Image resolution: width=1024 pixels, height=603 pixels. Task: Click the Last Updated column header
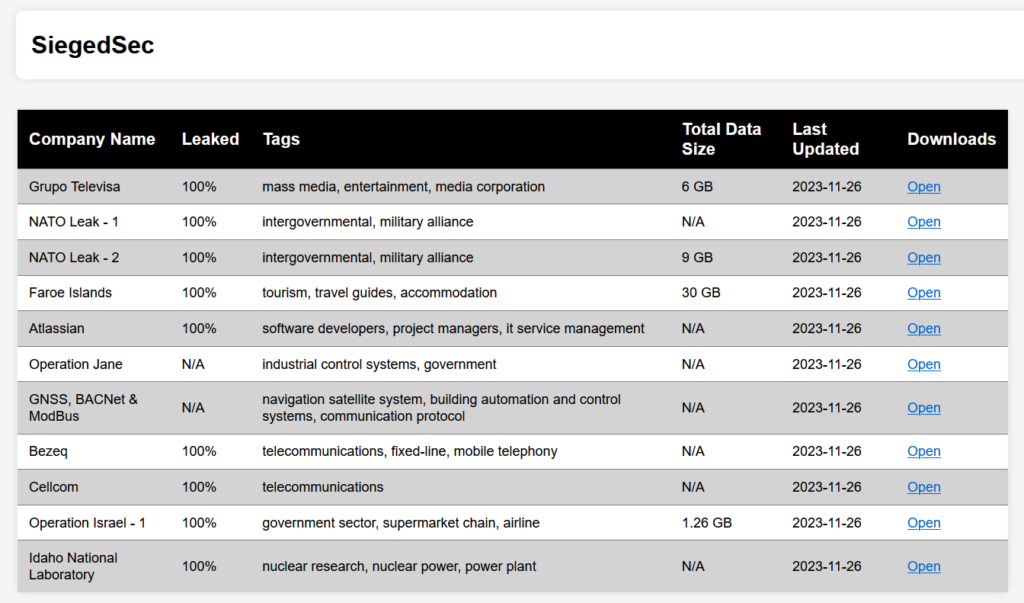click(x=825, y=139)
